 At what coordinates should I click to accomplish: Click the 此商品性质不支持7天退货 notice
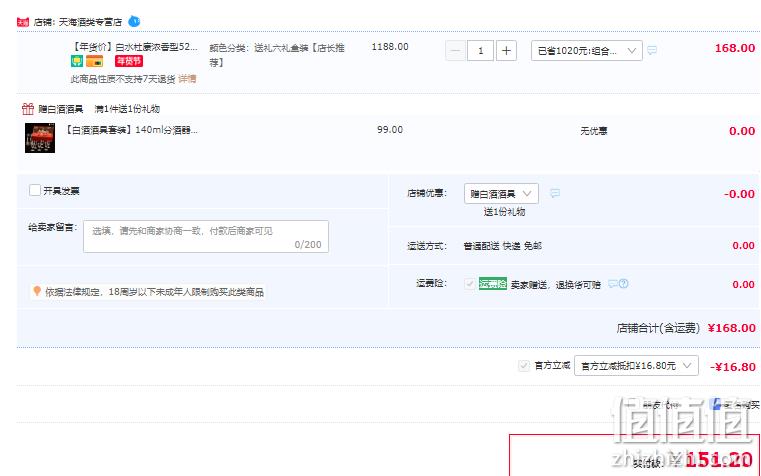(123, 79)
